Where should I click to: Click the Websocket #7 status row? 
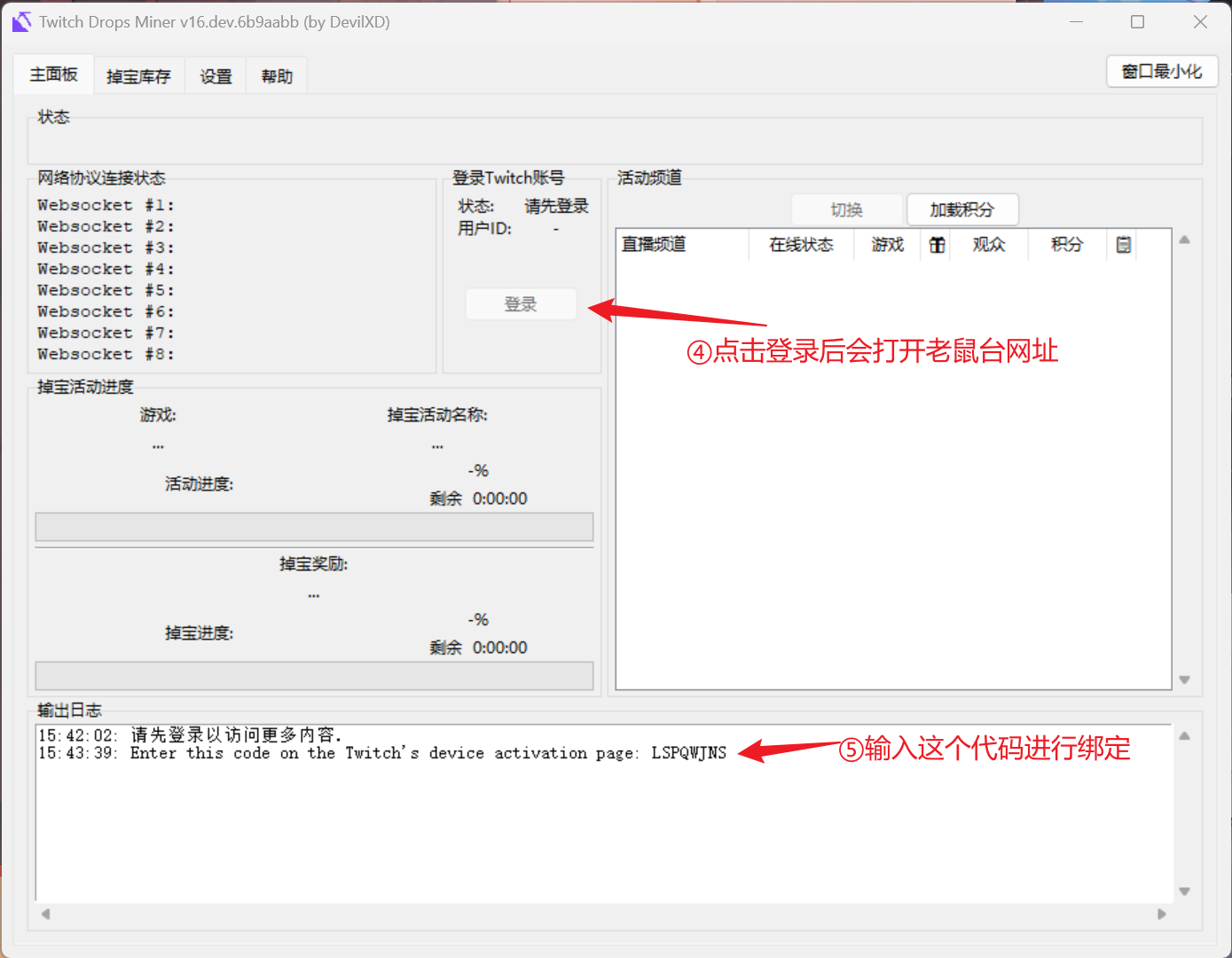coord(106,334)
